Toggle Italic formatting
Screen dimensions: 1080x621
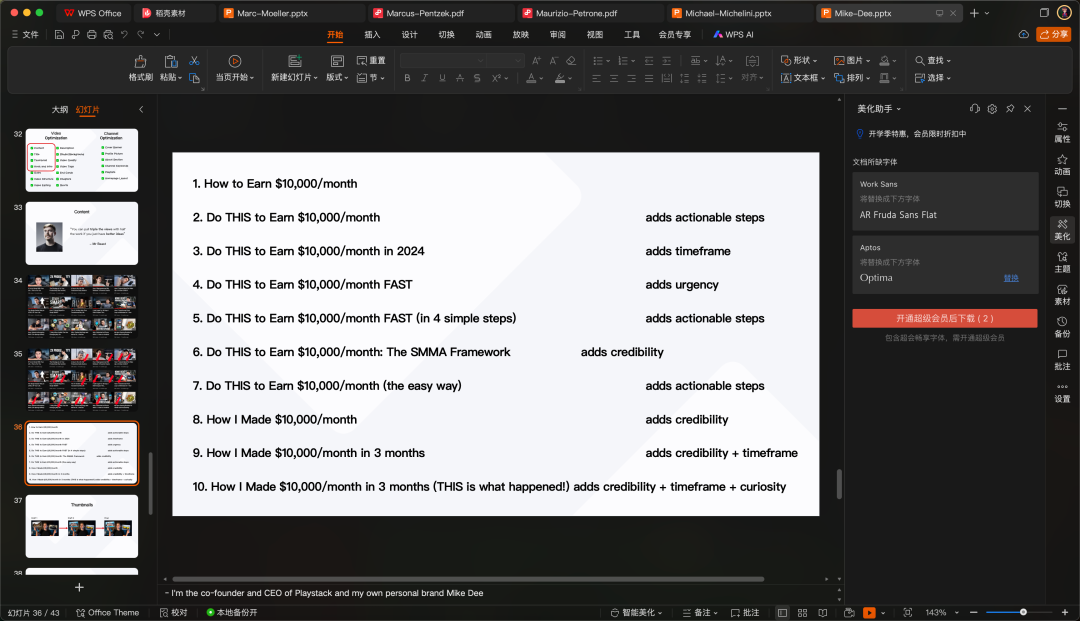point(424,78)
